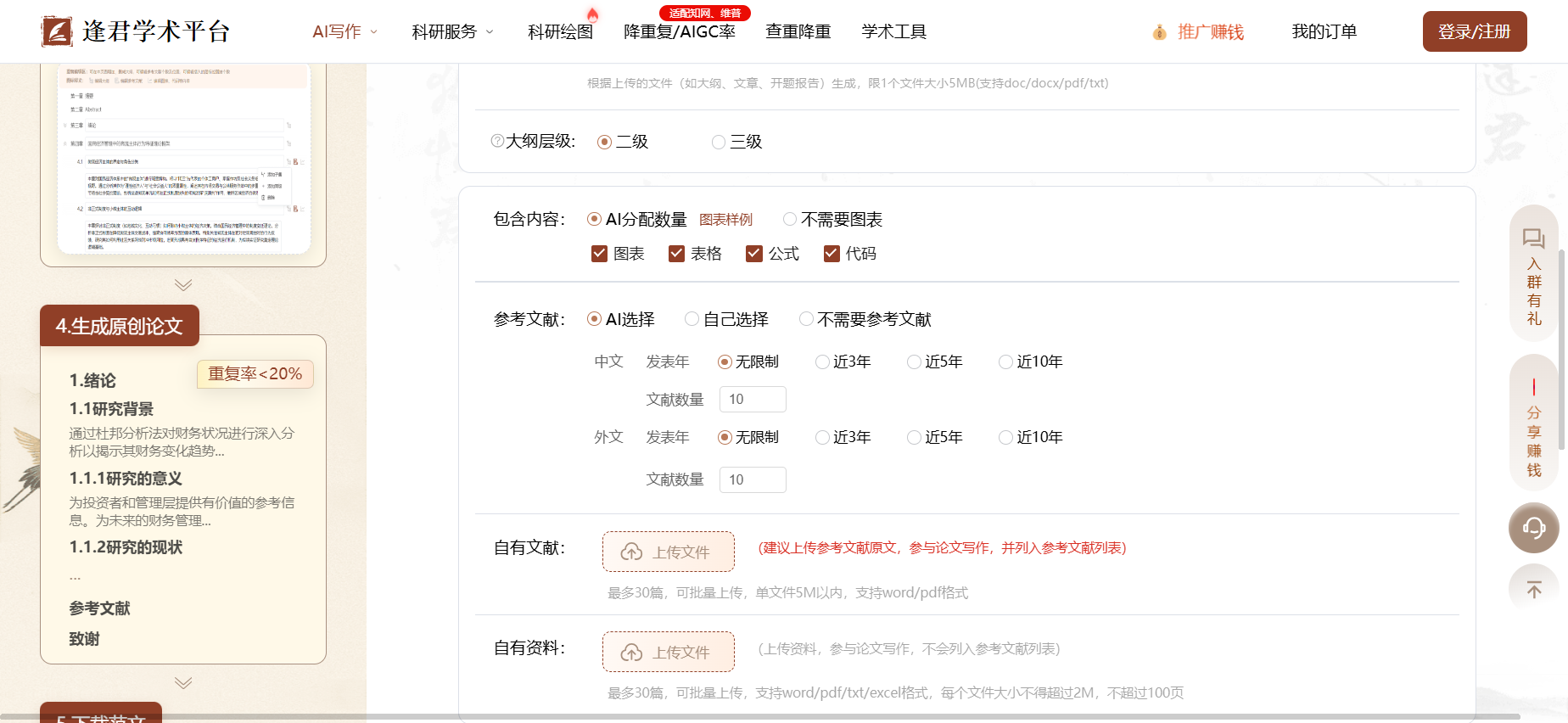The height and width of the screenshot is (723, 1568).
Task: Click the 逢君学术平台 logo icon
Action: coord(57,31)
